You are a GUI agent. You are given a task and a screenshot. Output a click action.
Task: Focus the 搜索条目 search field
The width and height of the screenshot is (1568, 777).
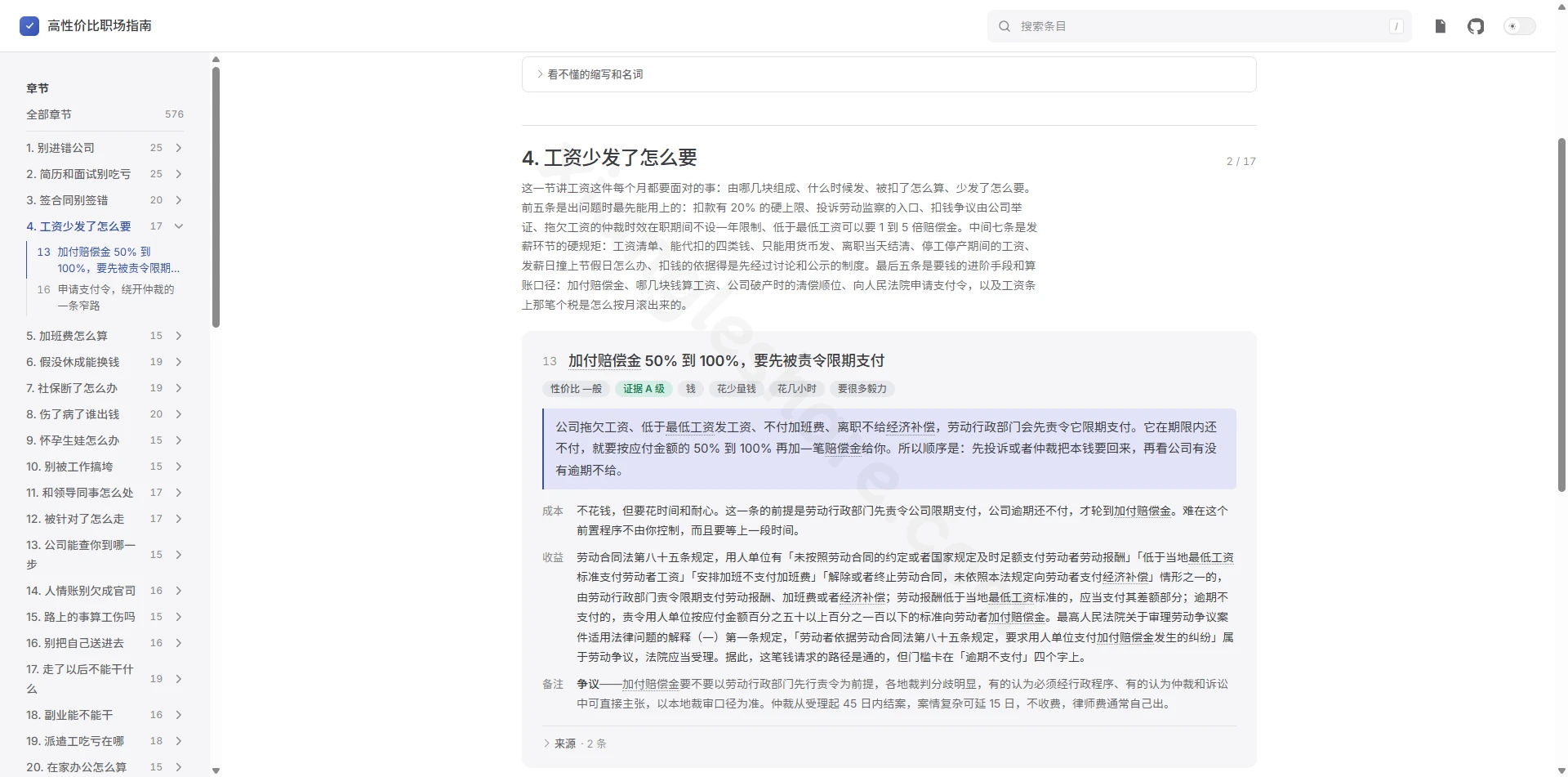(1199, 26)
